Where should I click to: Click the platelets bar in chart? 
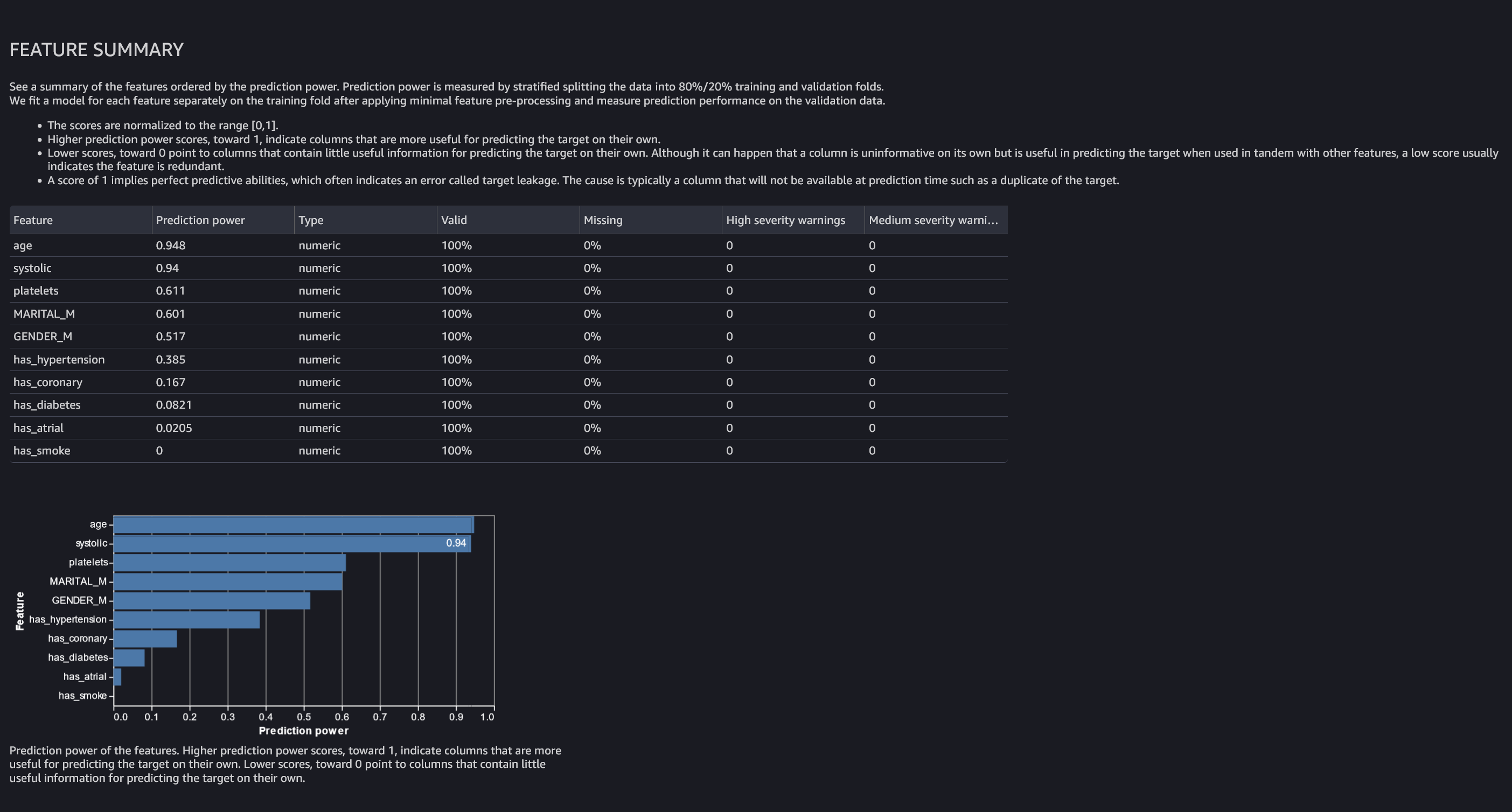coord(229,563)
